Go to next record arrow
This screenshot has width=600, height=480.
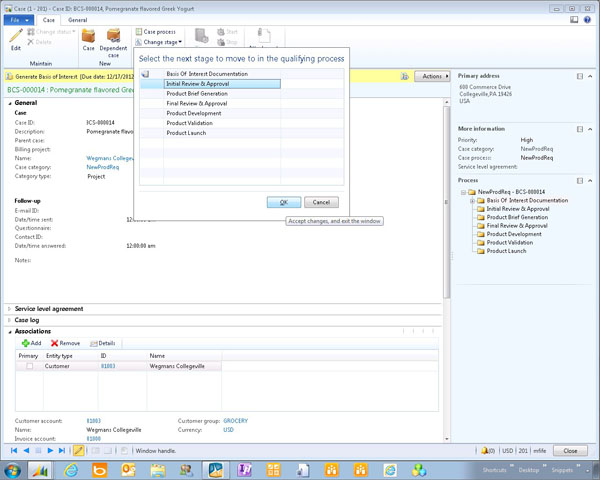[50, 451]
